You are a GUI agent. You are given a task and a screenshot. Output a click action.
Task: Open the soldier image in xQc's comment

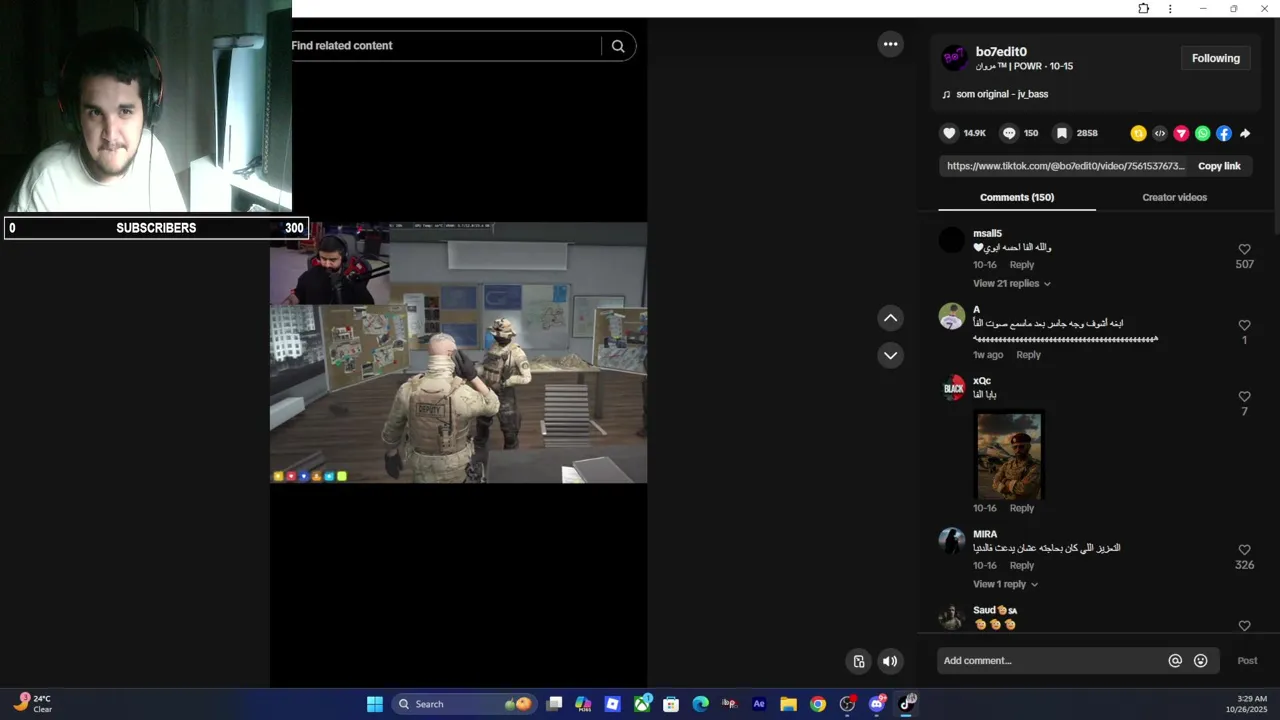click(1009, 455)
